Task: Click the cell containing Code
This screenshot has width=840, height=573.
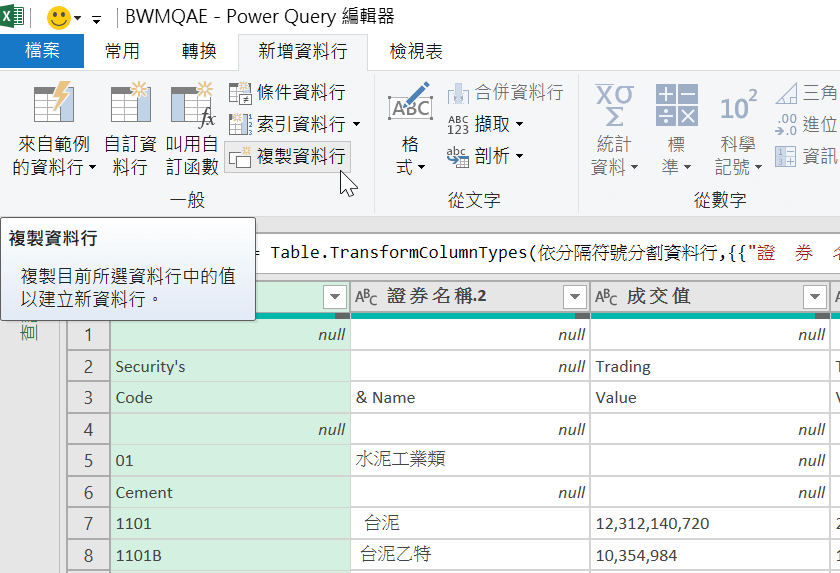Action: coord(230,398)
